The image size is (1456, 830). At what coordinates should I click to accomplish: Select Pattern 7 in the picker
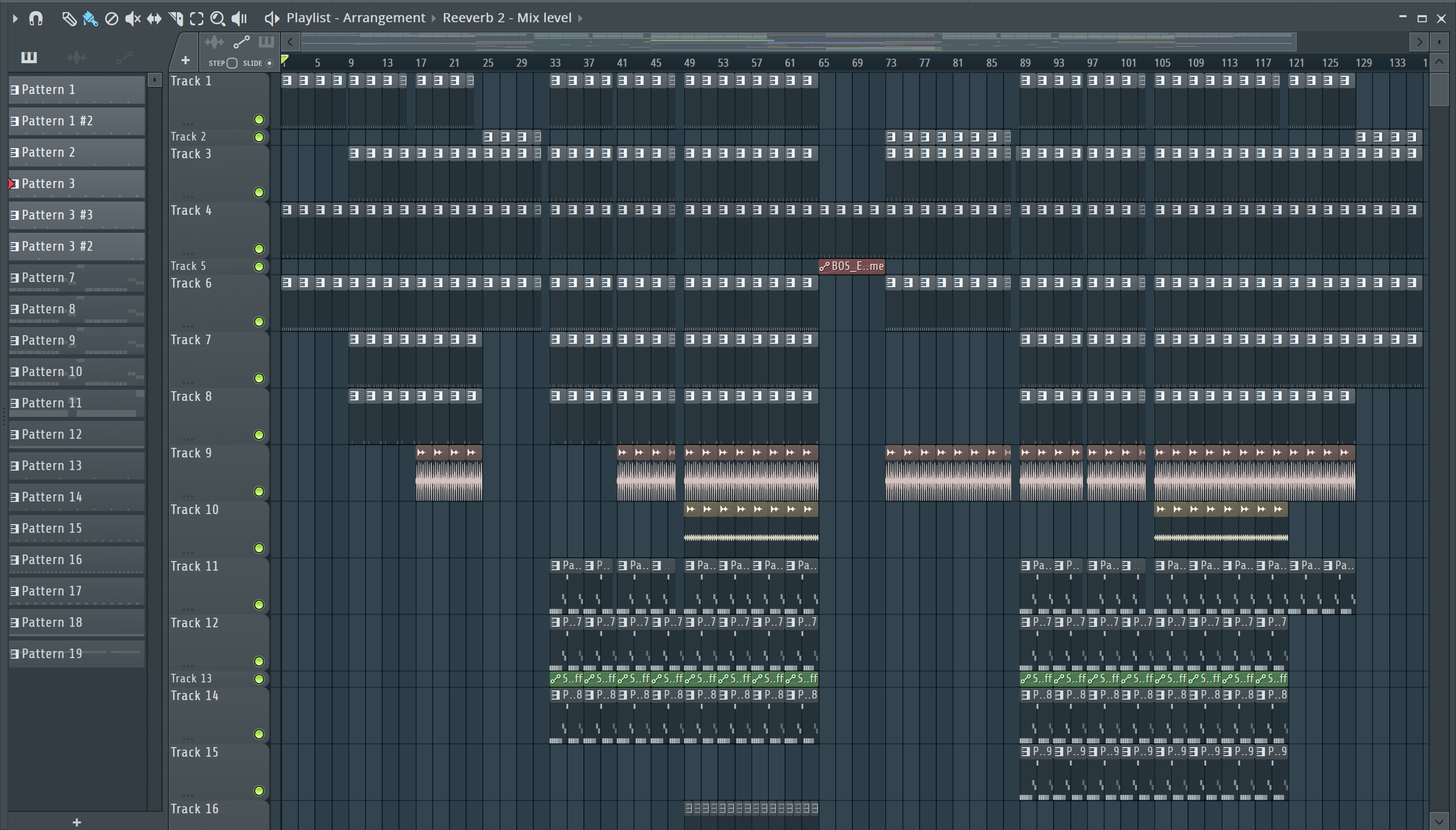[x=76, y=278]
